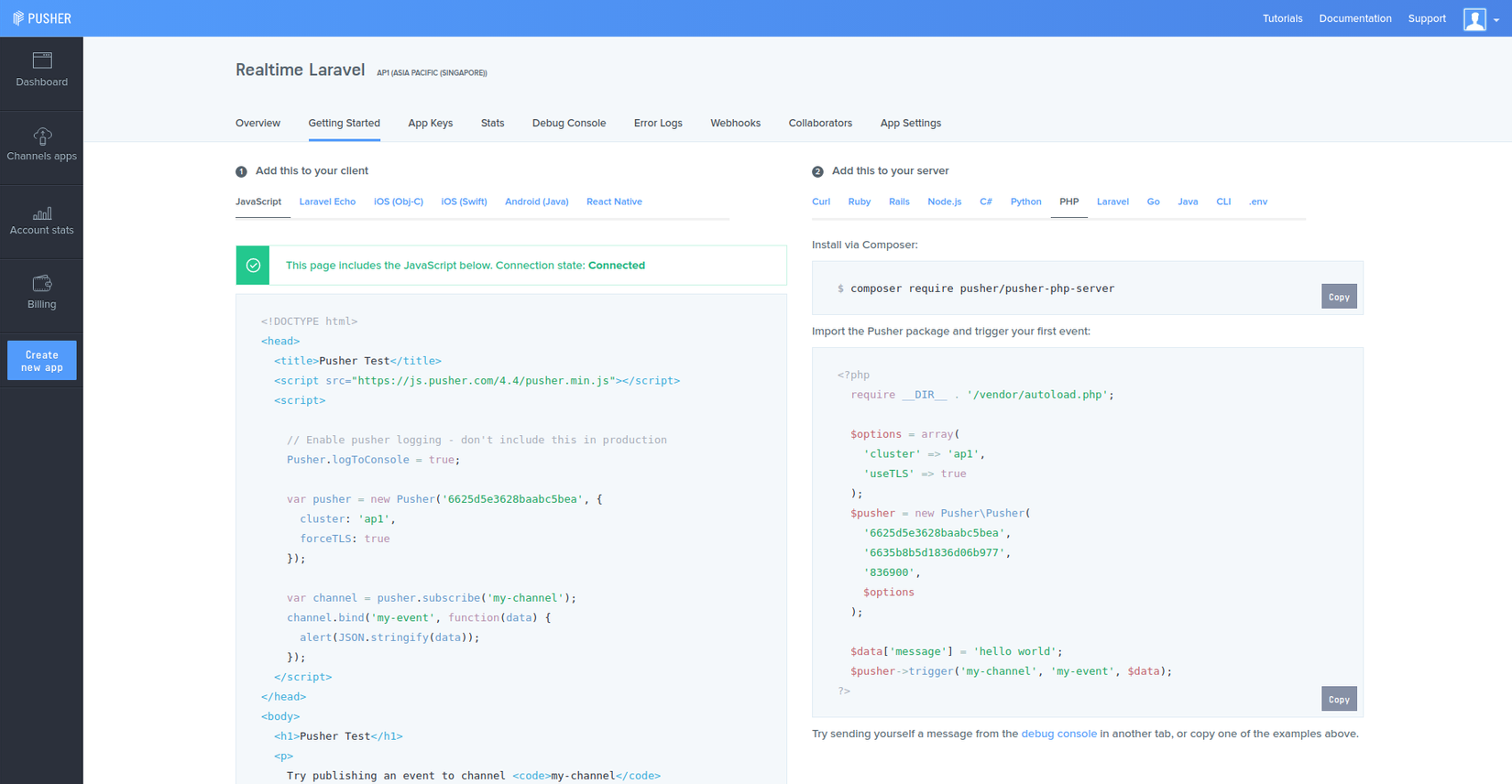Show the Laravel server example
Screen dimensions: 1512x784
1112,201
